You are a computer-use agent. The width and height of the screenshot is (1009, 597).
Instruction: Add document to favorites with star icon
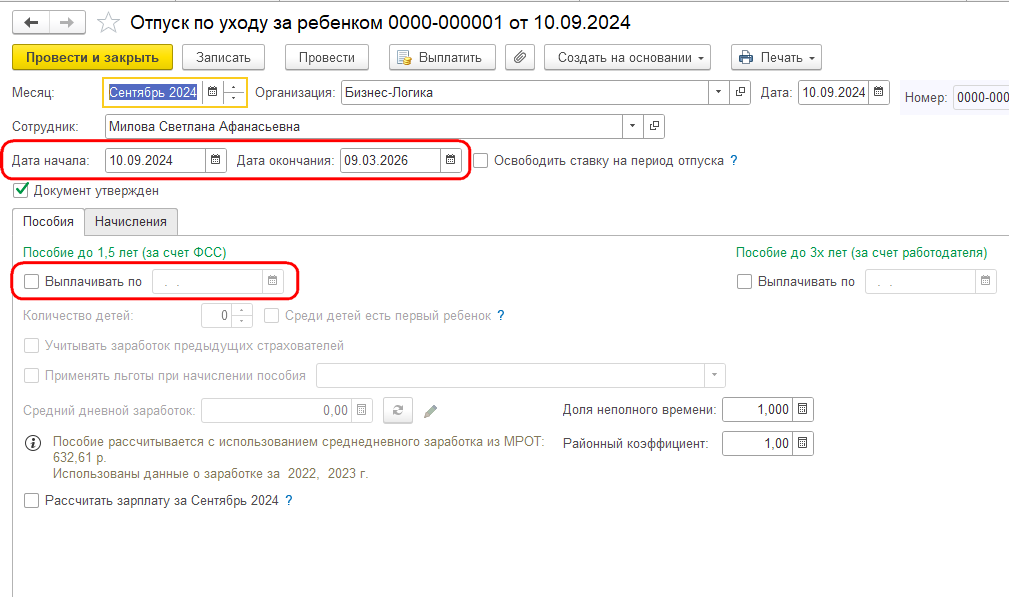click(x=108, y=23)
